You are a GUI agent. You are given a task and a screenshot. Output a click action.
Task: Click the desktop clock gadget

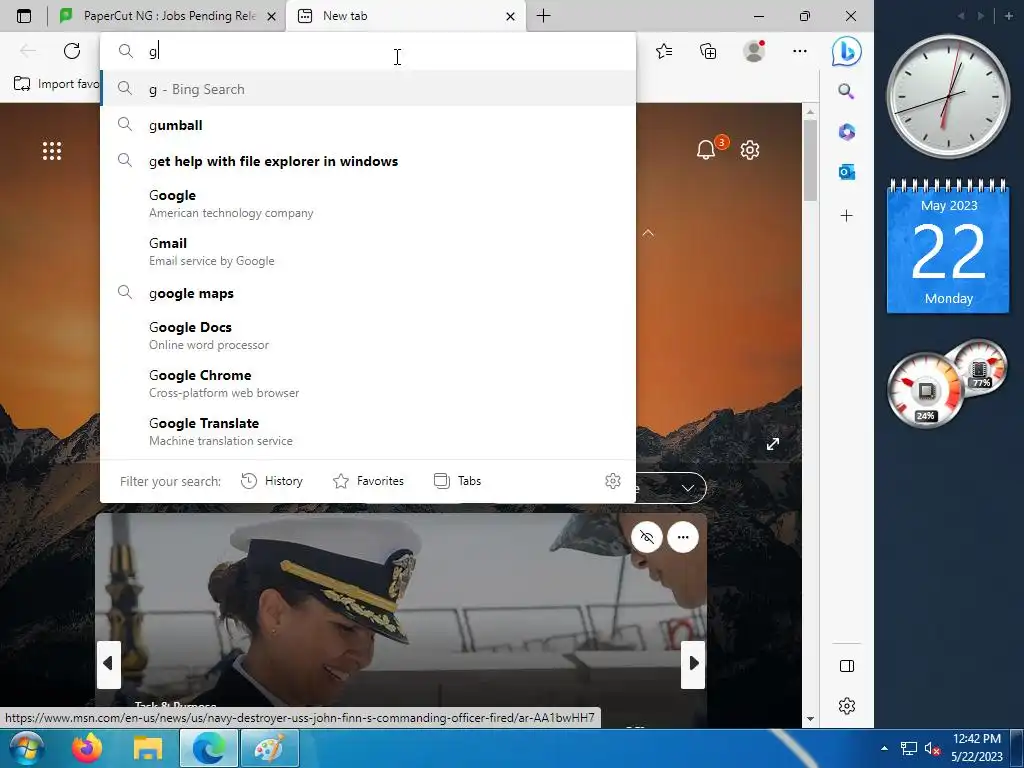point(948,97)
